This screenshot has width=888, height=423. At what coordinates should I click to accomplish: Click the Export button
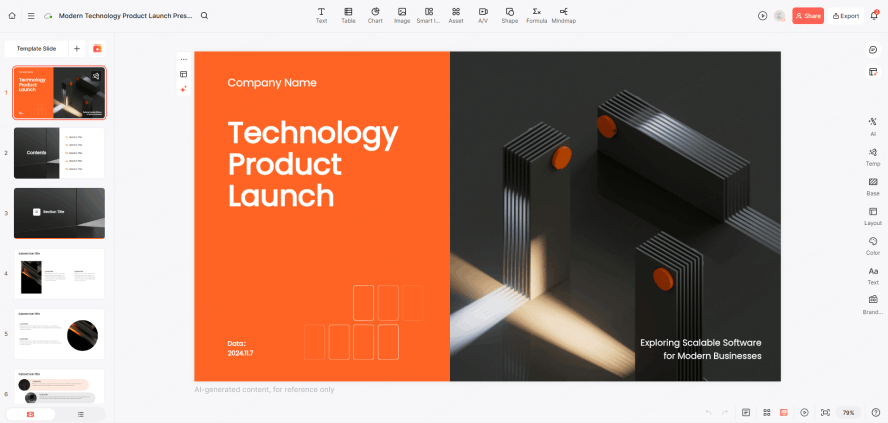pyautogui.click(x=846, y=16)
